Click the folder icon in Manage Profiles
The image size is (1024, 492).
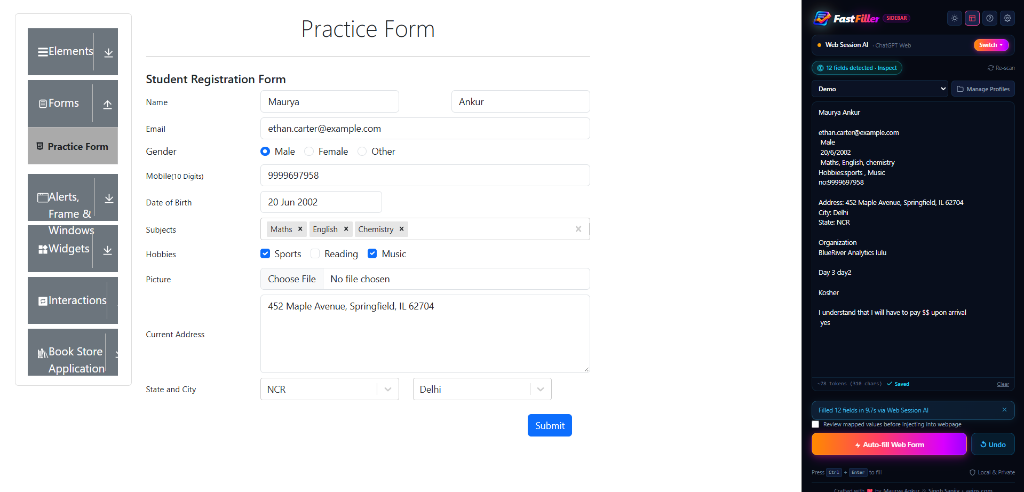pos(961,89)
